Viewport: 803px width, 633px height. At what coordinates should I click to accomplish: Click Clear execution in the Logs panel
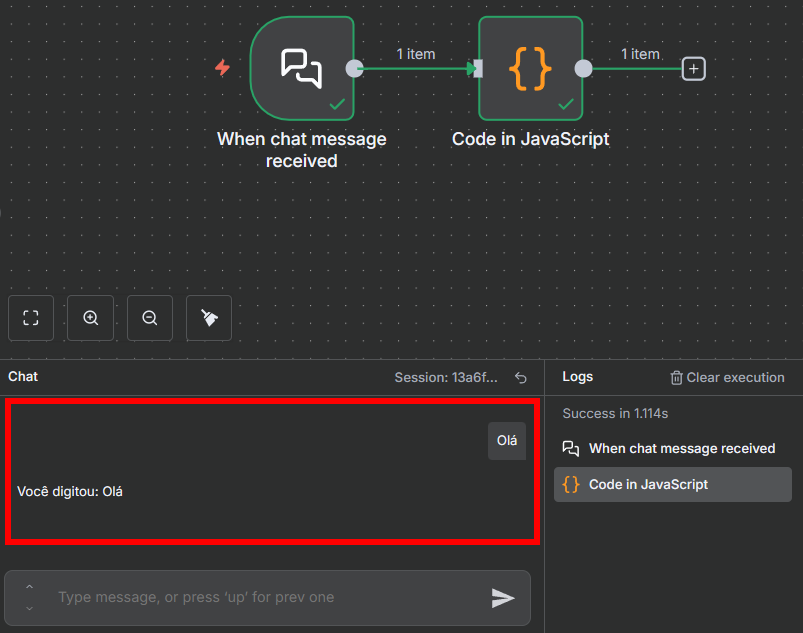[x=727, y=378]
